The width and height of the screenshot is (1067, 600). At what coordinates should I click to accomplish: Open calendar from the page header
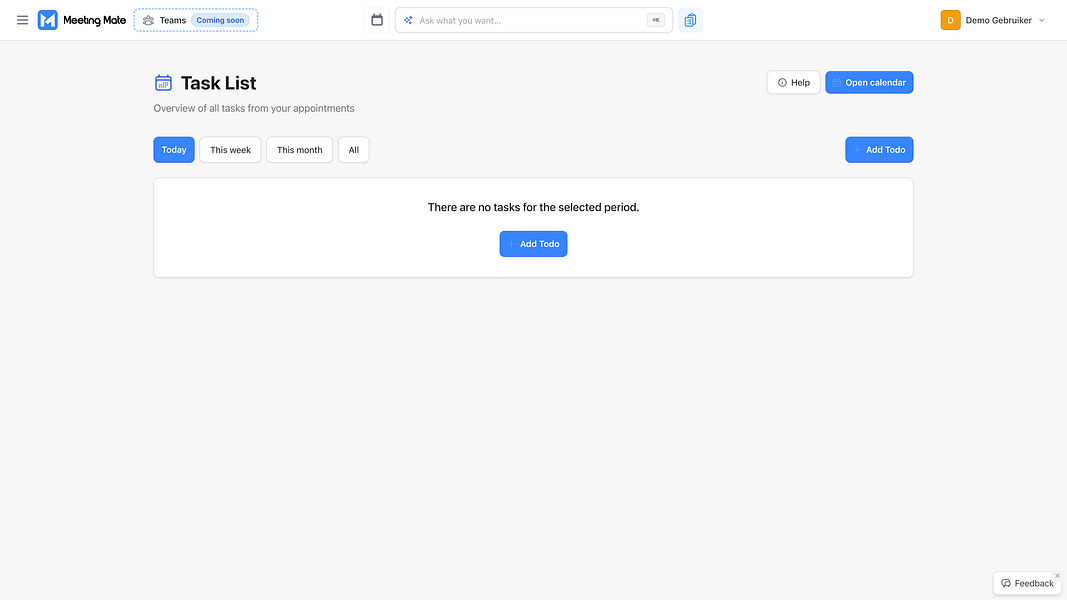[x=869, y=83]
